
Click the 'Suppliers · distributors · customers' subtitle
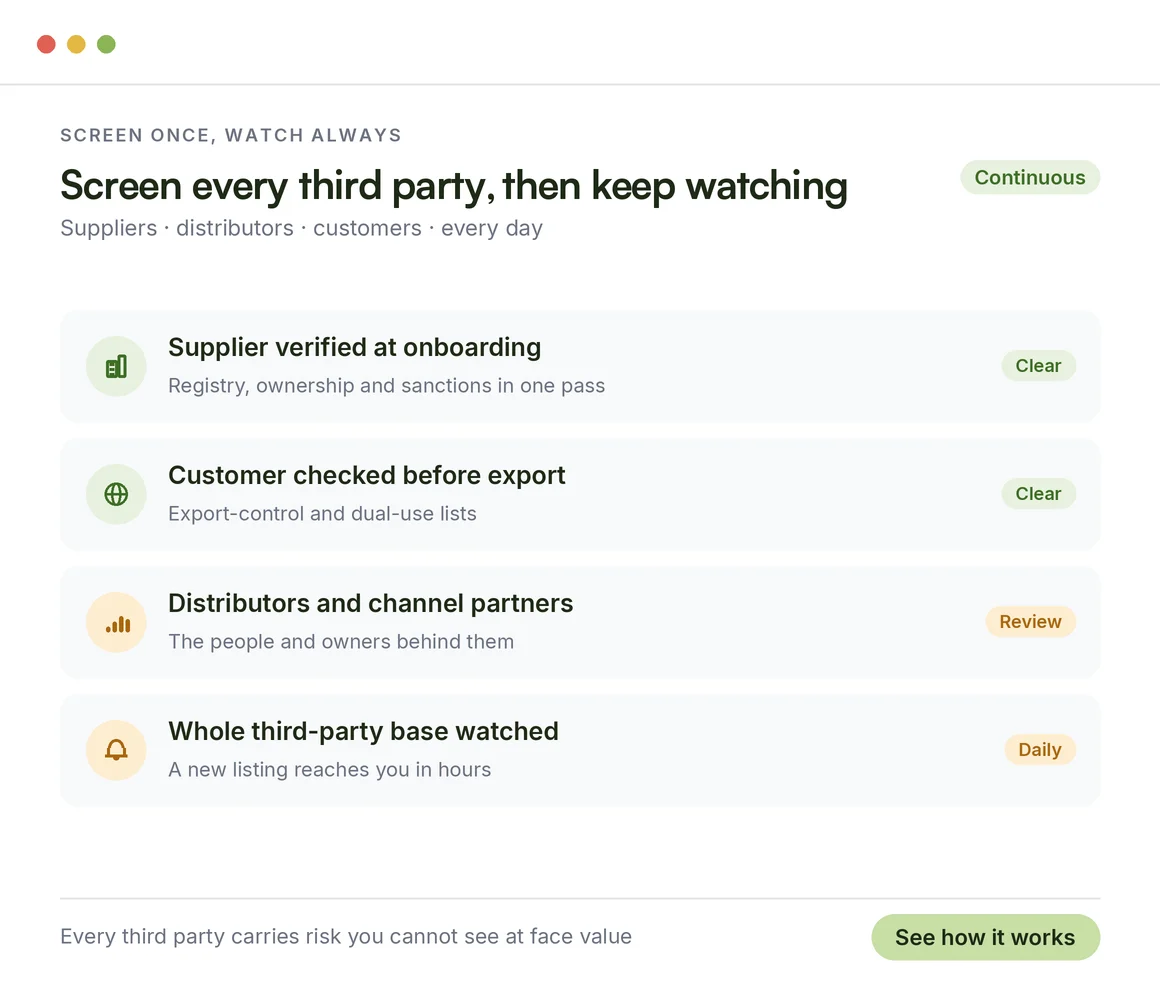301,228
